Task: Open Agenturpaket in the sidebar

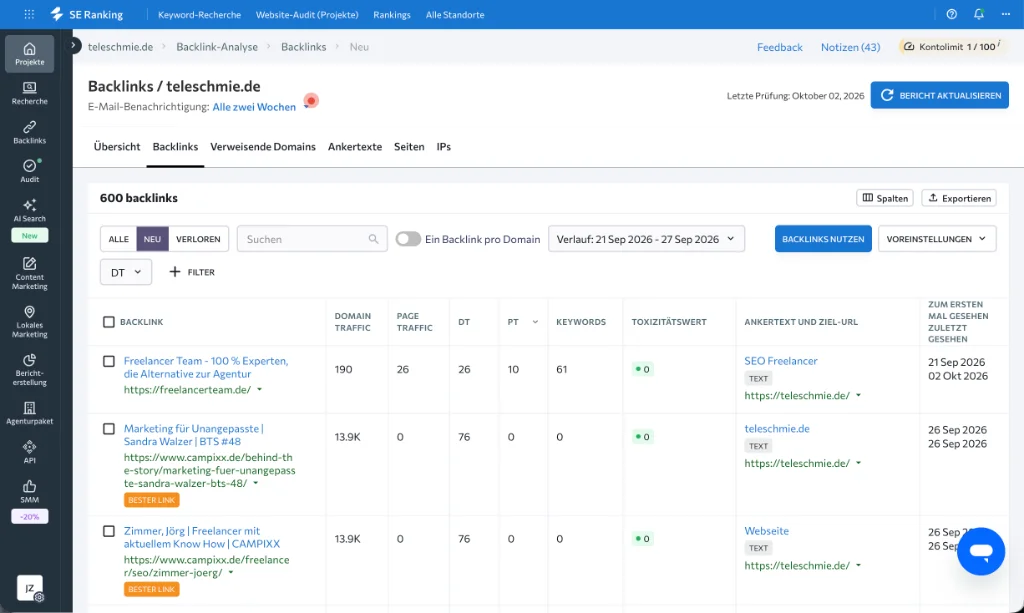Action: pos(29,413)
